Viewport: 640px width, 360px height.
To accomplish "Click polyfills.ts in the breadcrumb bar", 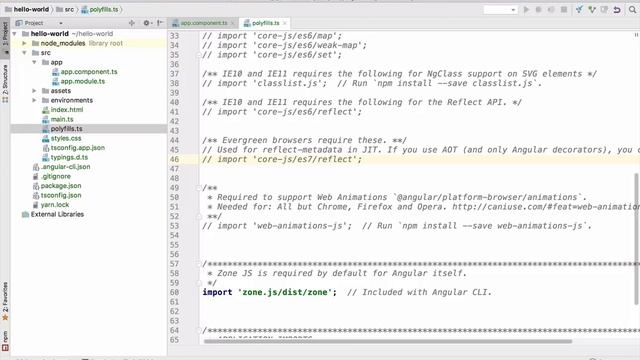I will coord(100,9).
